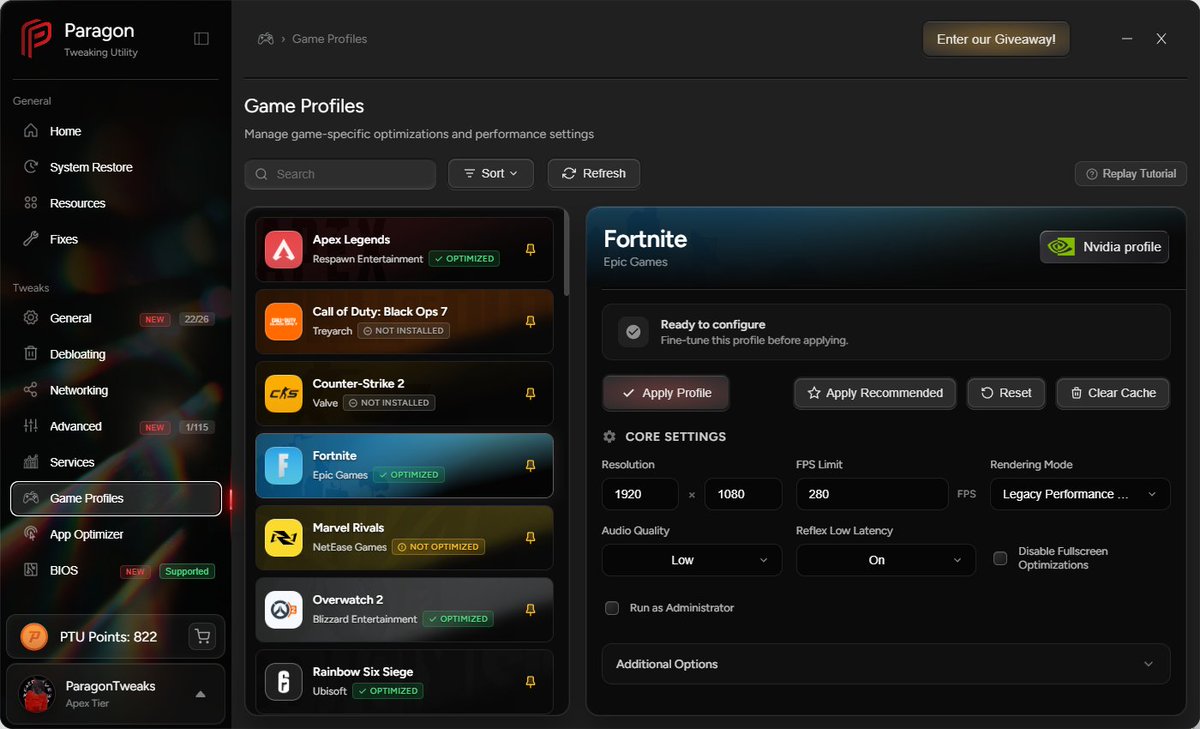Open General tweaks page
This screenshot has width=1200, height=729.
point(116,318)
